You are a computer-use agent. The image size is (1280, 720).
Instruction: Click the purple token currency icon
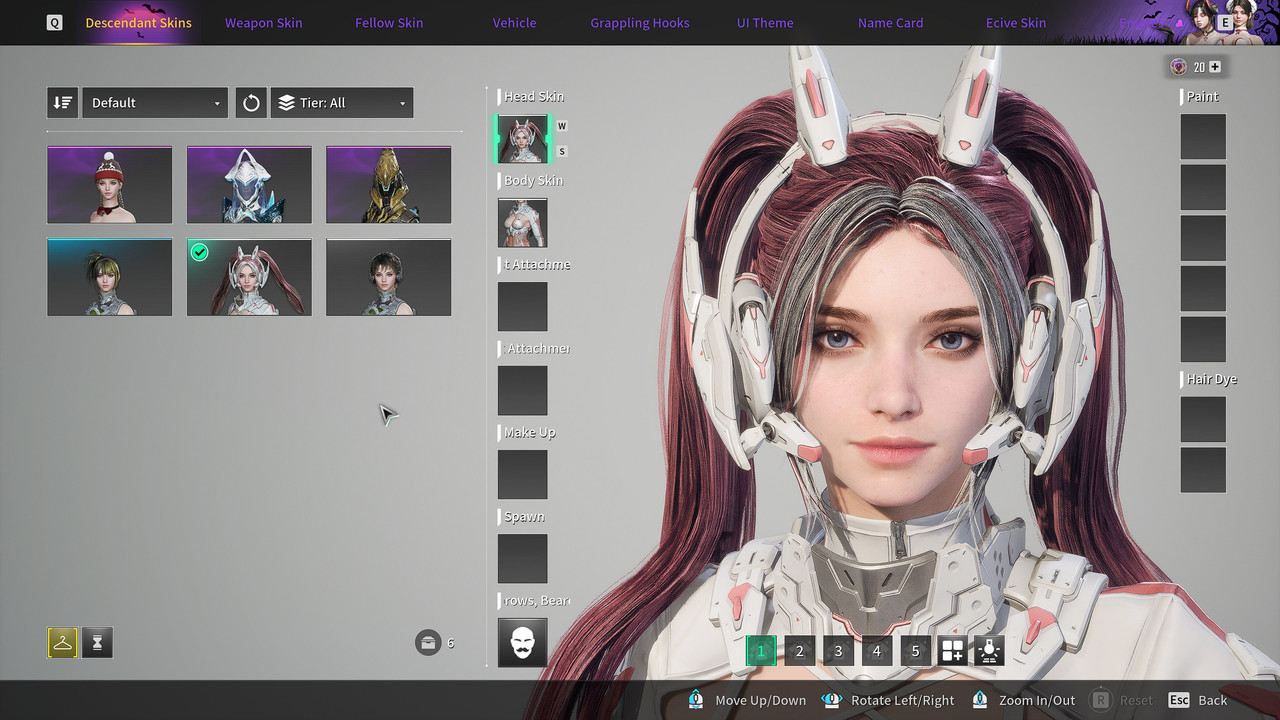(x=1179, y=67)
